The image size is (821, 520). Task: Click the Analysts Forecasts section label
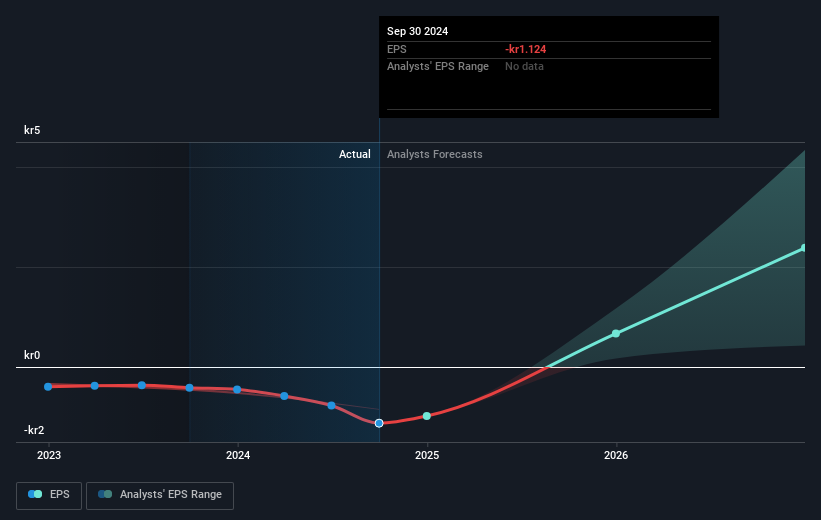pyautogui.click(x=435, y=154)
